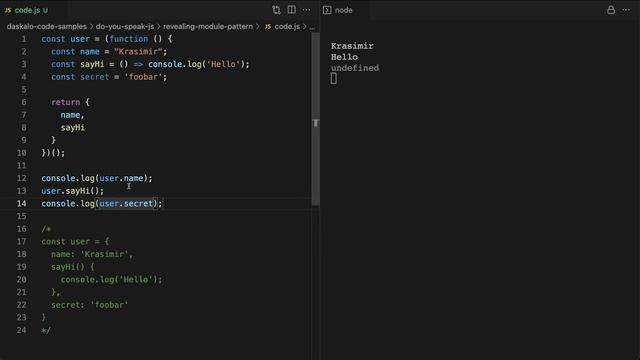Click console.log(user.name) on line 12
Viewport: 640px width, 360px height.
[x=97, y=178]
